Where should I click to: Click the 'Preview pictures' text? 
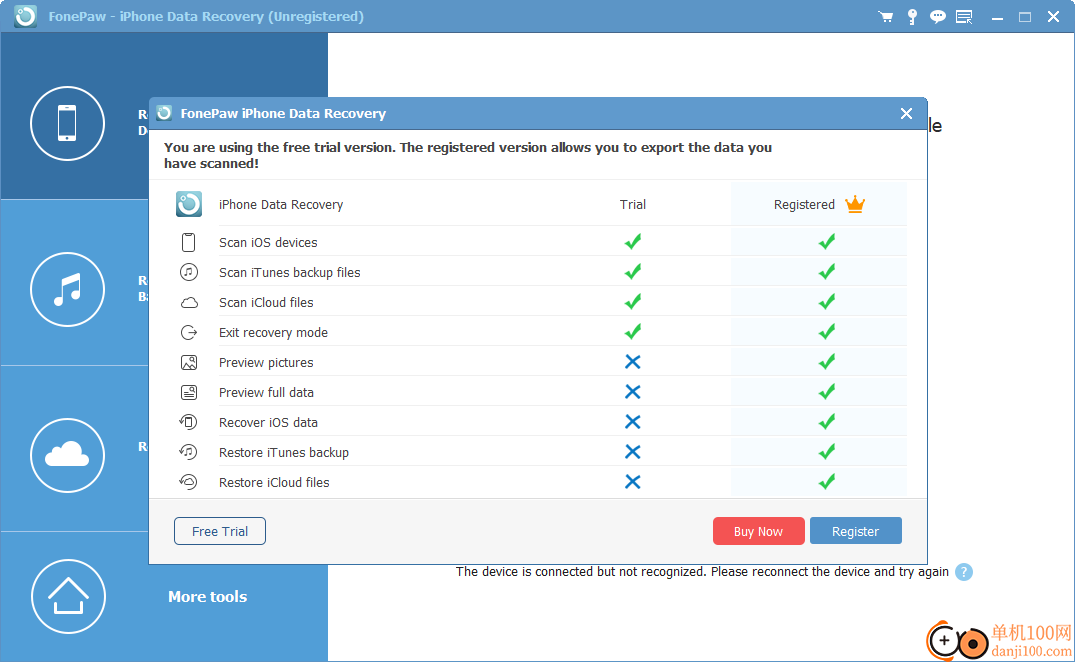coord(266,363)
